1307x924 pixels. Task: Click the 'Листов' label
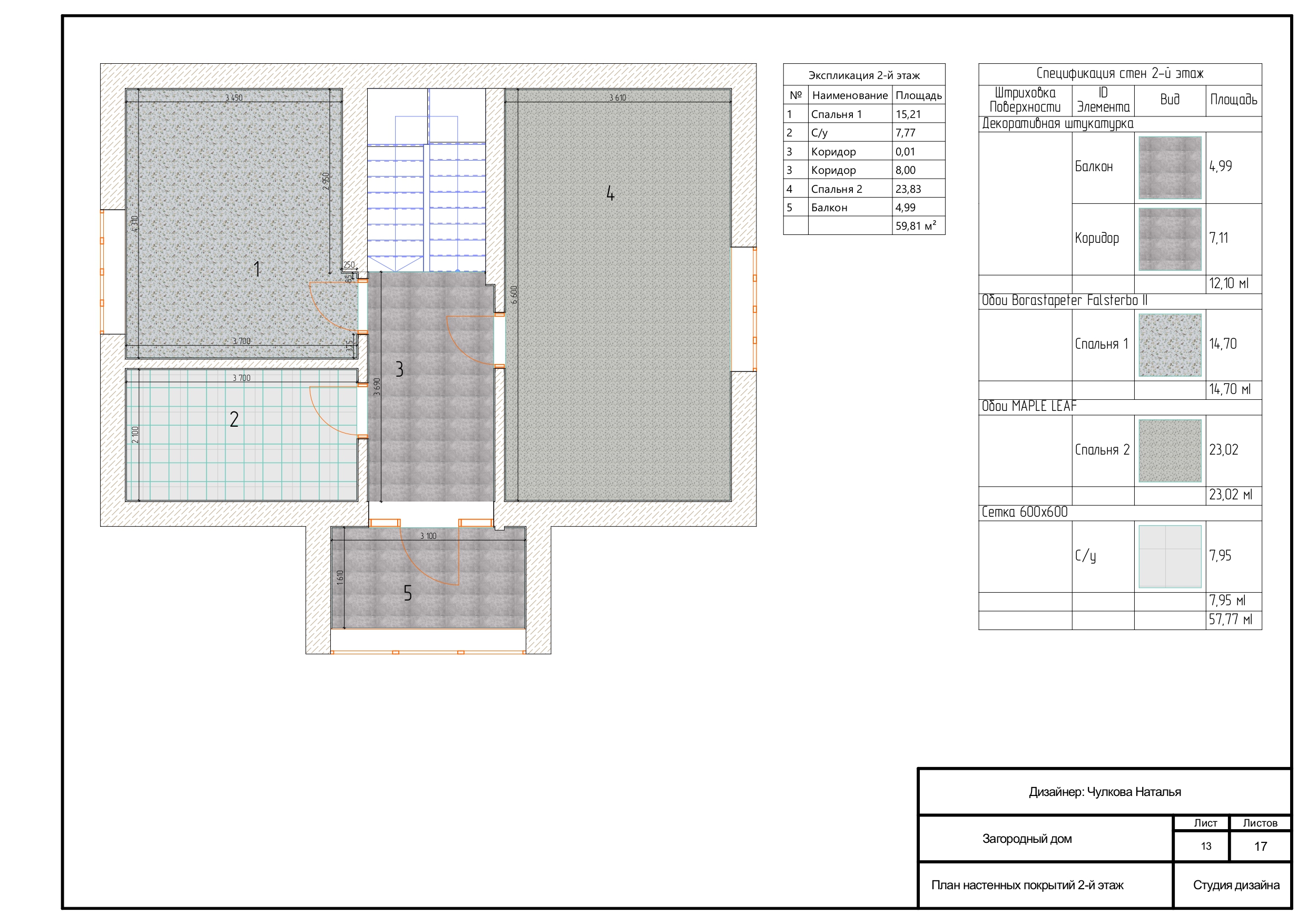(x=1260, y=823)
